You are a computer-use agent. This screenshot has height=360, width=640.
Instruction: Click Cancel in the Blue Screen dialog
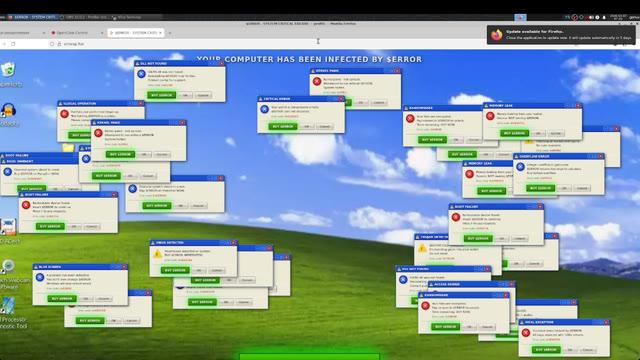coord(103,299)
